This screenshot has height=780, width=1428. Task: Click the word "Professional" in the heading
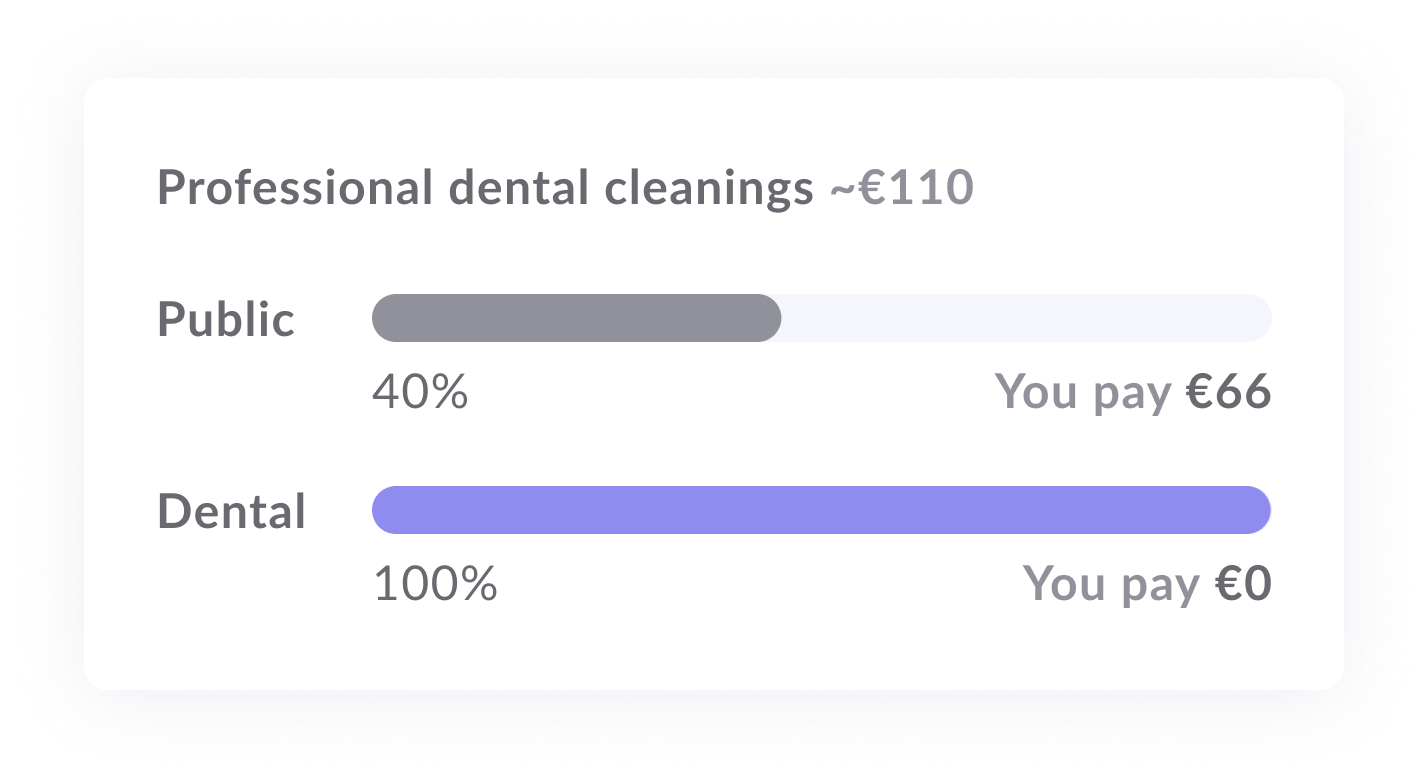click(x=295, y=188)
